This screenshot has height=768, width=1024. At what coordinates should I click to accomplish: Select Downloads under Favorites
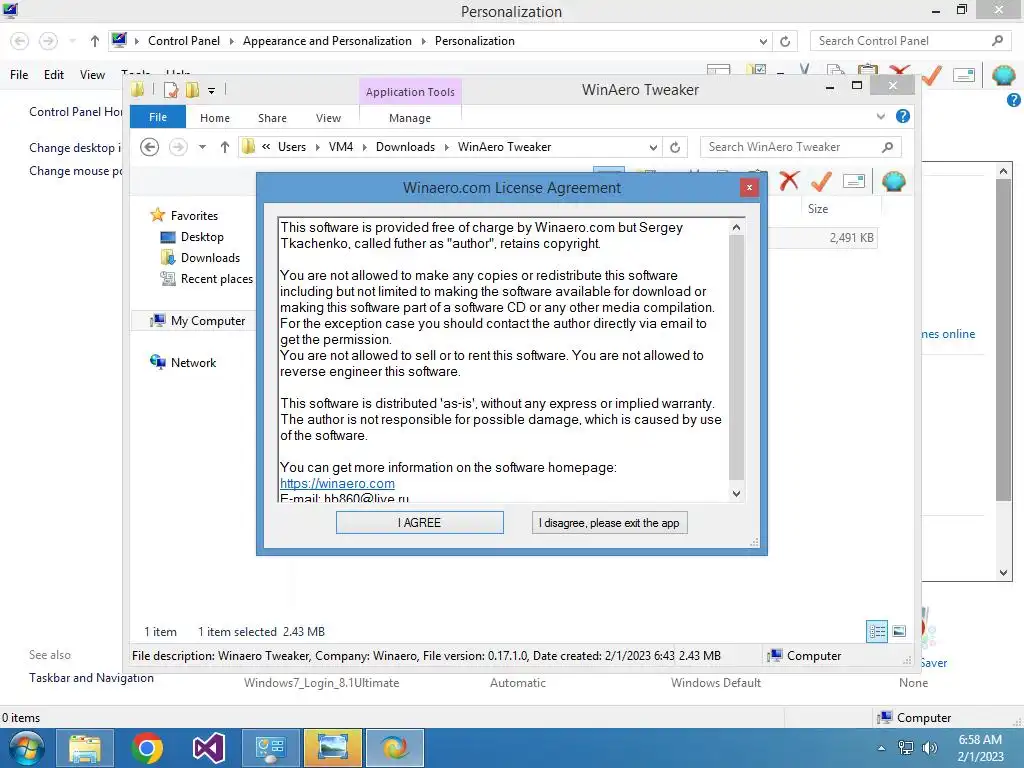pyautogui.click(x=210, y=257)
